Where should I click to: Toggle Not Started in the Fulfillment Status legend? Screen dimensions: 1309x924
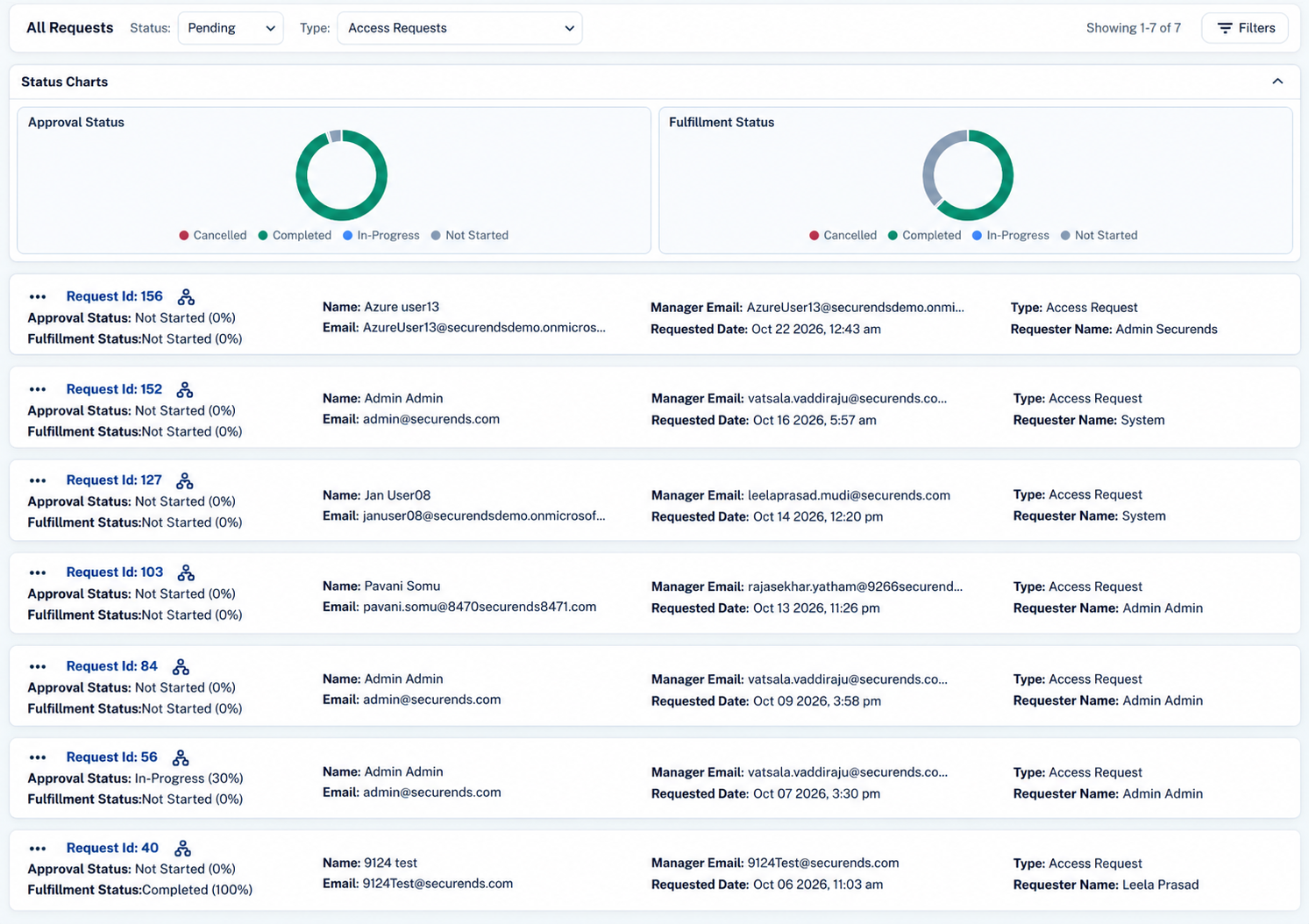[x=1099, y=235]
